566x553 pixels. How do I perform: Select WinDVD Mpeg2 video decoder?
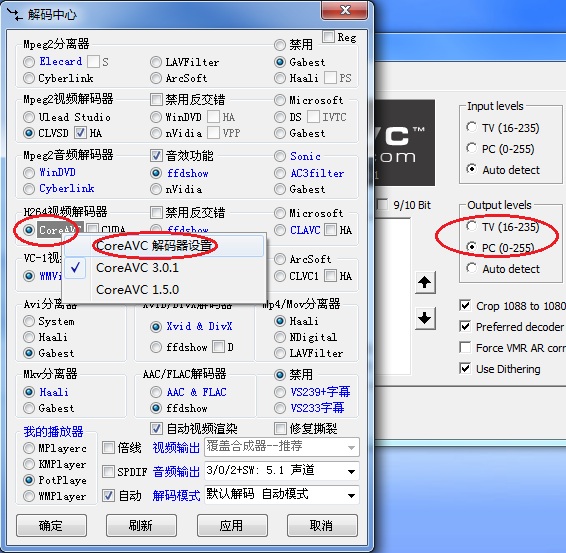(156, 117)
